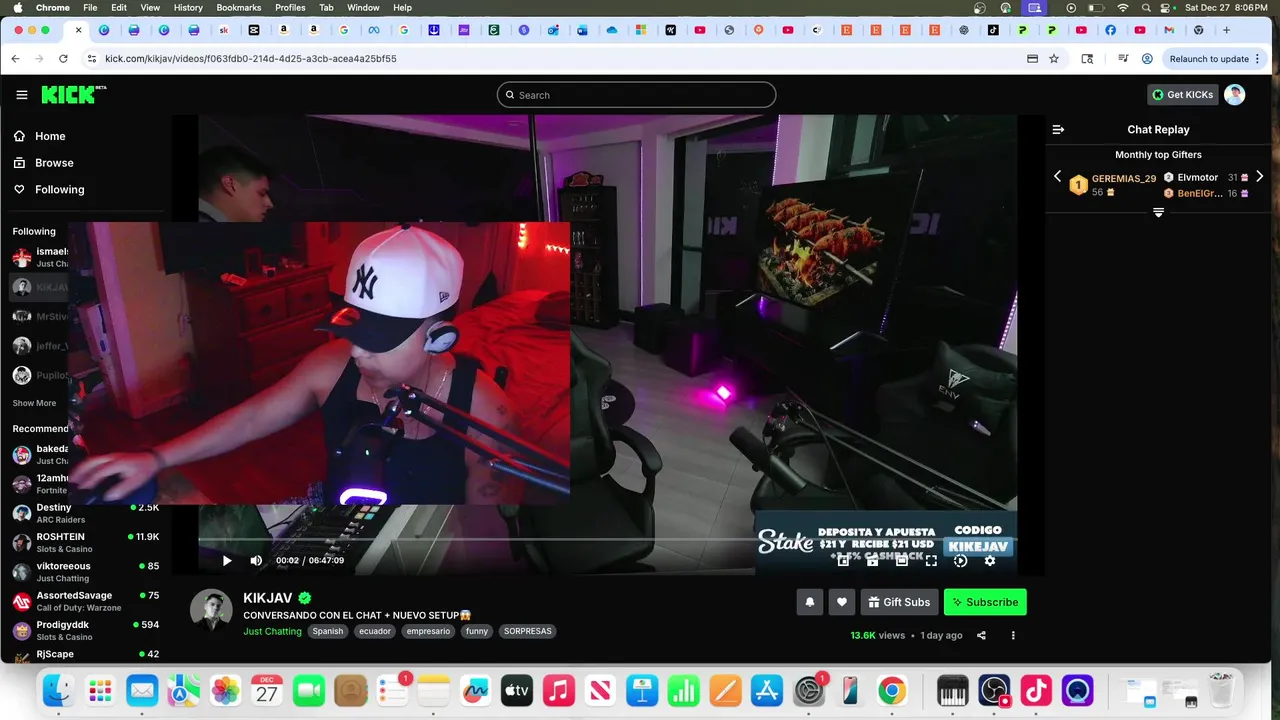Click Get KICKs button

(1182, 95)
